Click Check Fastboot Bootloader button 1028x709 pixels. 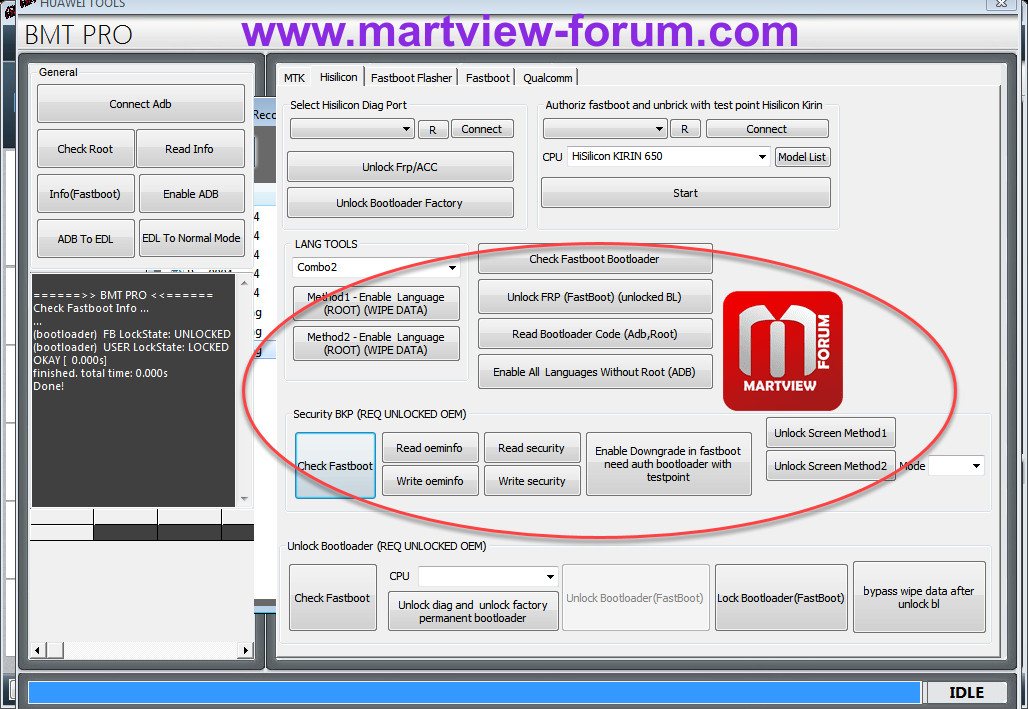point(595,259)
